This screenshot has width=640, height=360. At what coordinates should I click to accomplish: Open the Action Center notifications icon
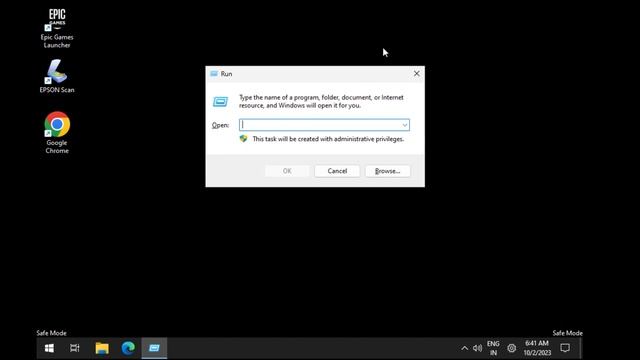(x=565, y=348)
